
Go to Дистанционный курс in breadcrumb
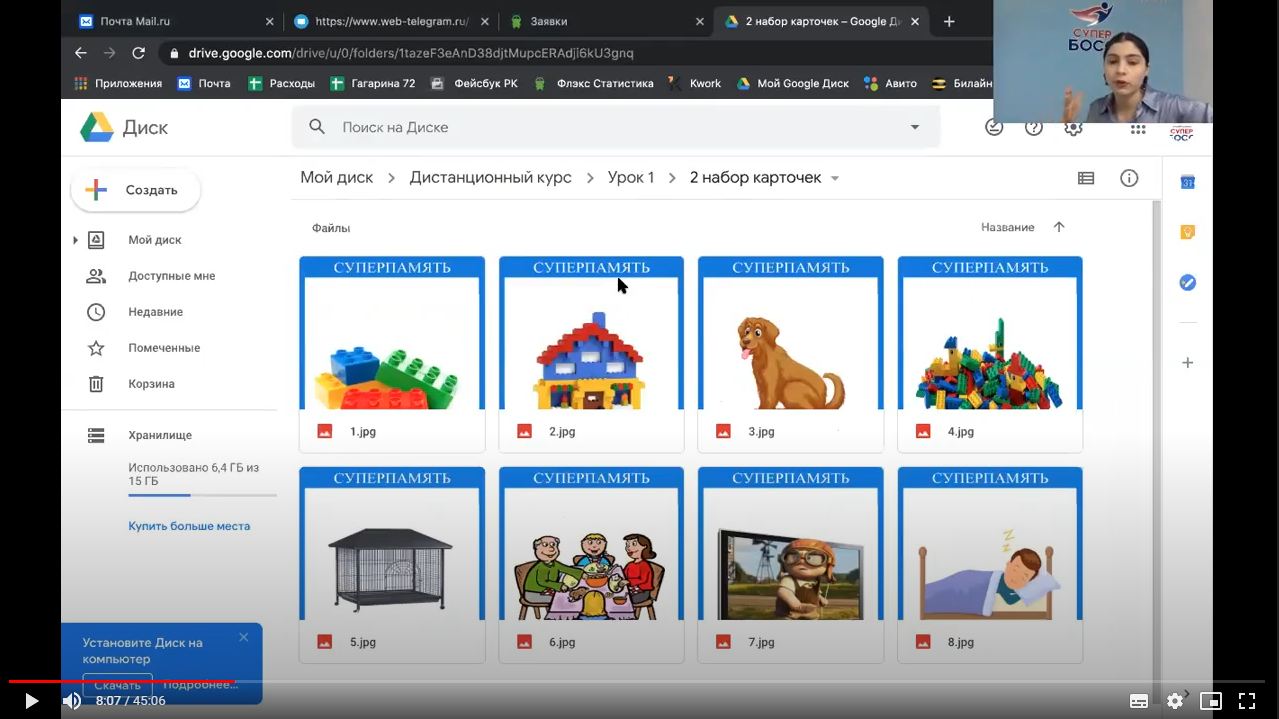click(x=491, y=178)
